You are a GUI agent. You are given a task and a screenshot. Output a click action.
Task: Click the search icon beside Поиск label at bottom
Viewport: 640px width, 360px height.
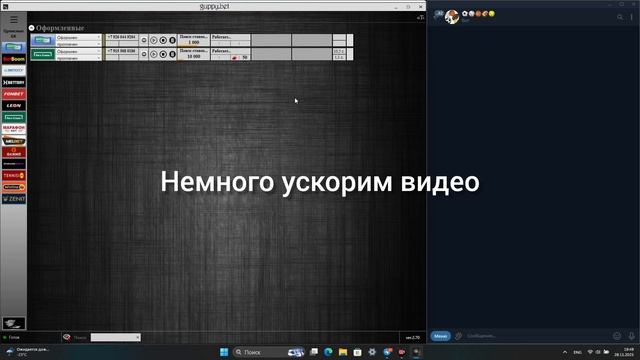[67, 337]
